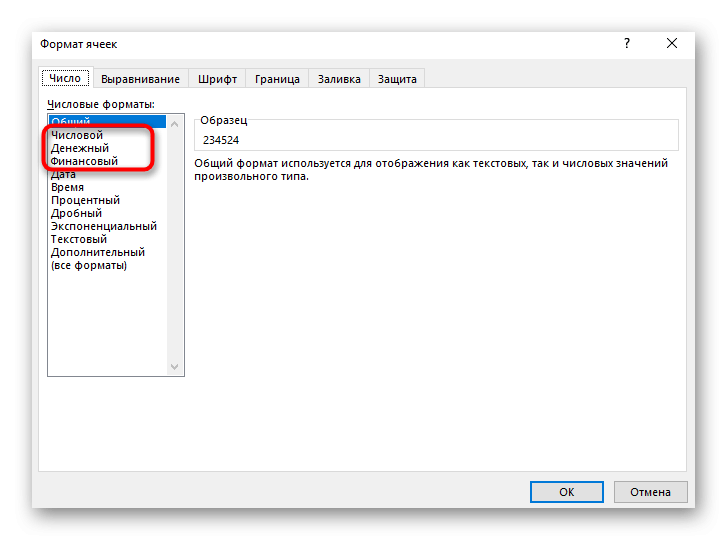Open the Шрифт tab

pyautogui.click(x=217, y=79)
